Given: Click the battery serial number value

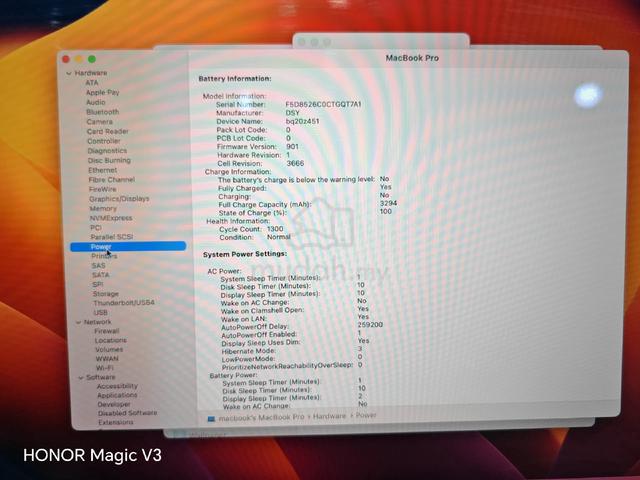Looking at the screenshot, I should coord(323,104).
